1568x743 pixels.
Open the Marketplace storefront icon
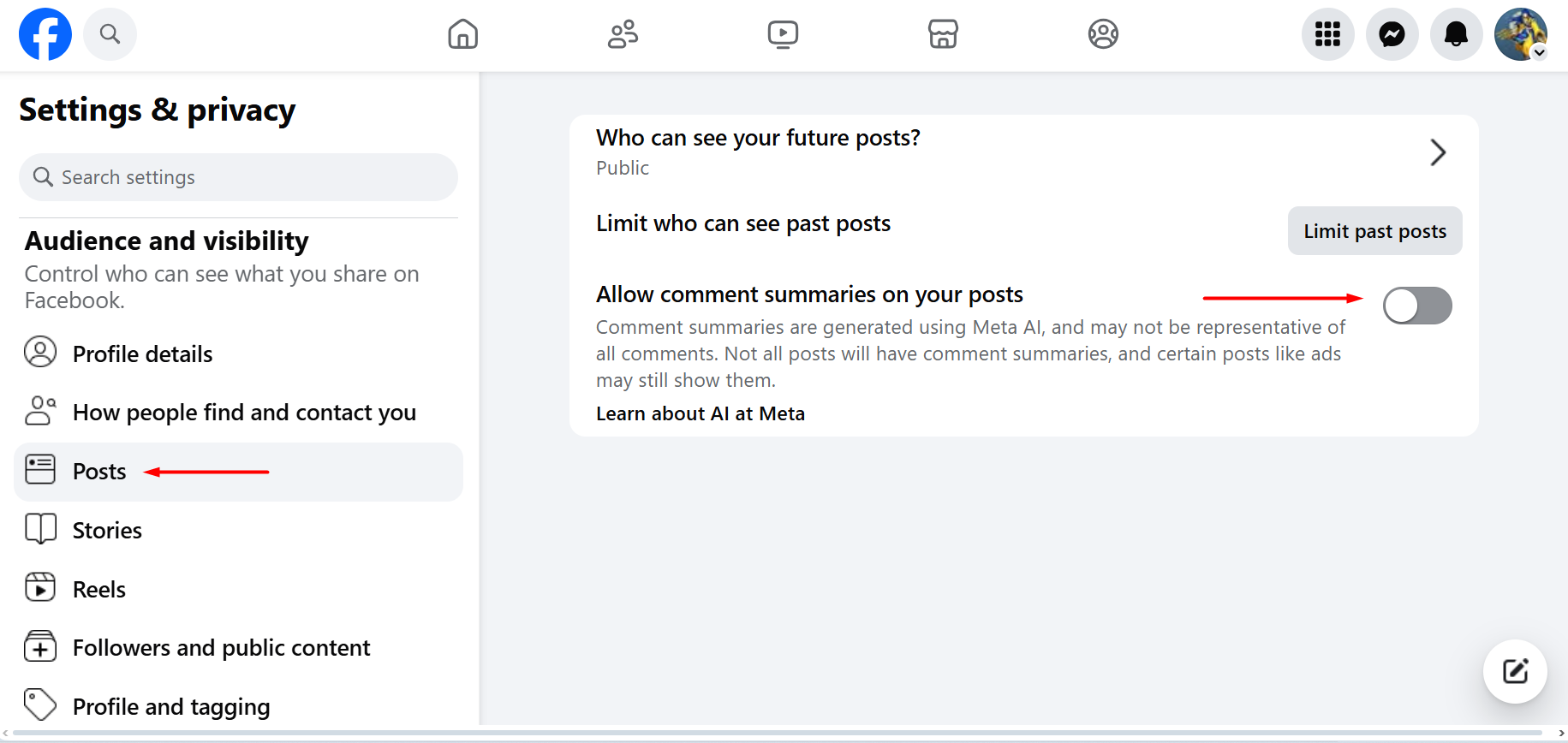click(x=943, y=34)
